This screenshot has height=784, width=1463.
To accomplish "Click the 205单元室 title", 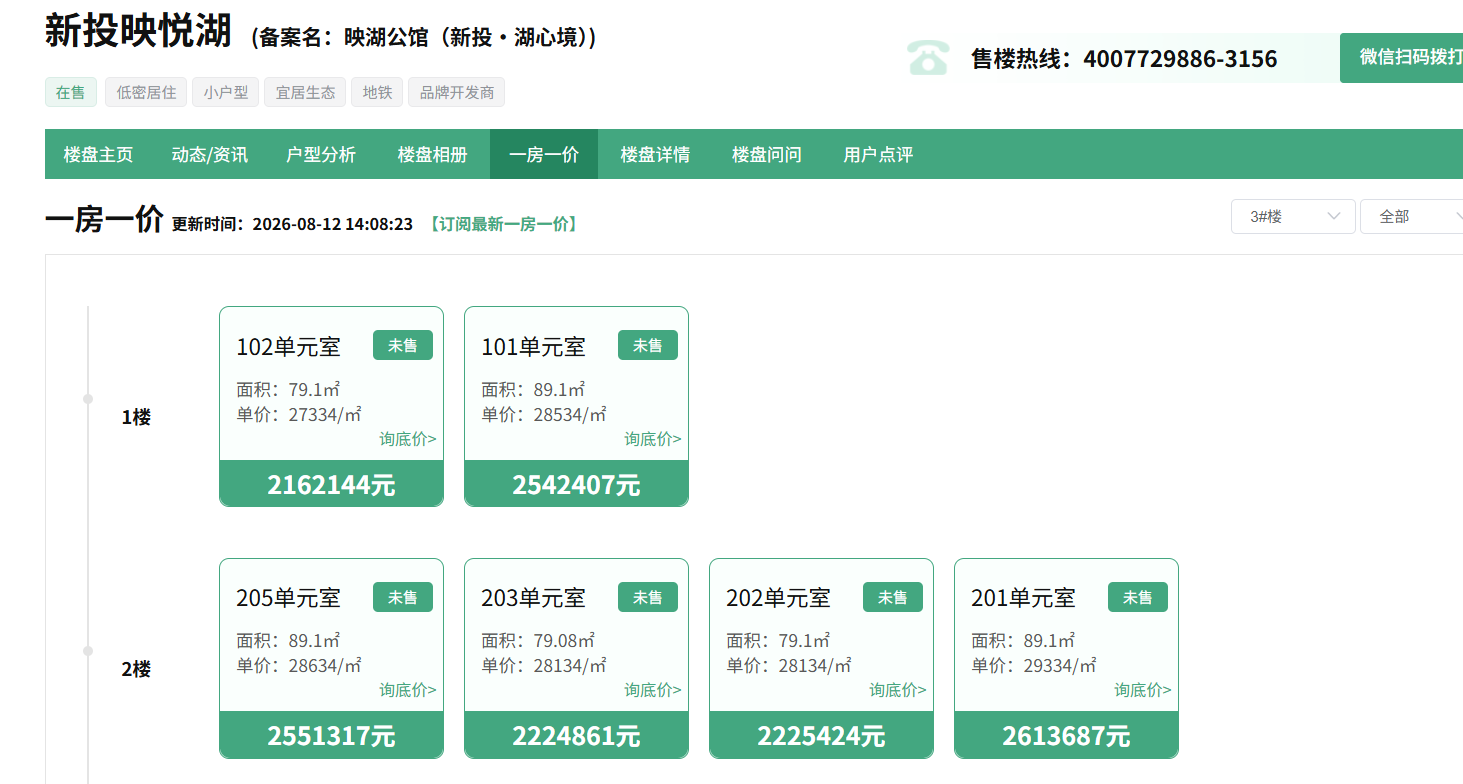I will pos(288,598).
